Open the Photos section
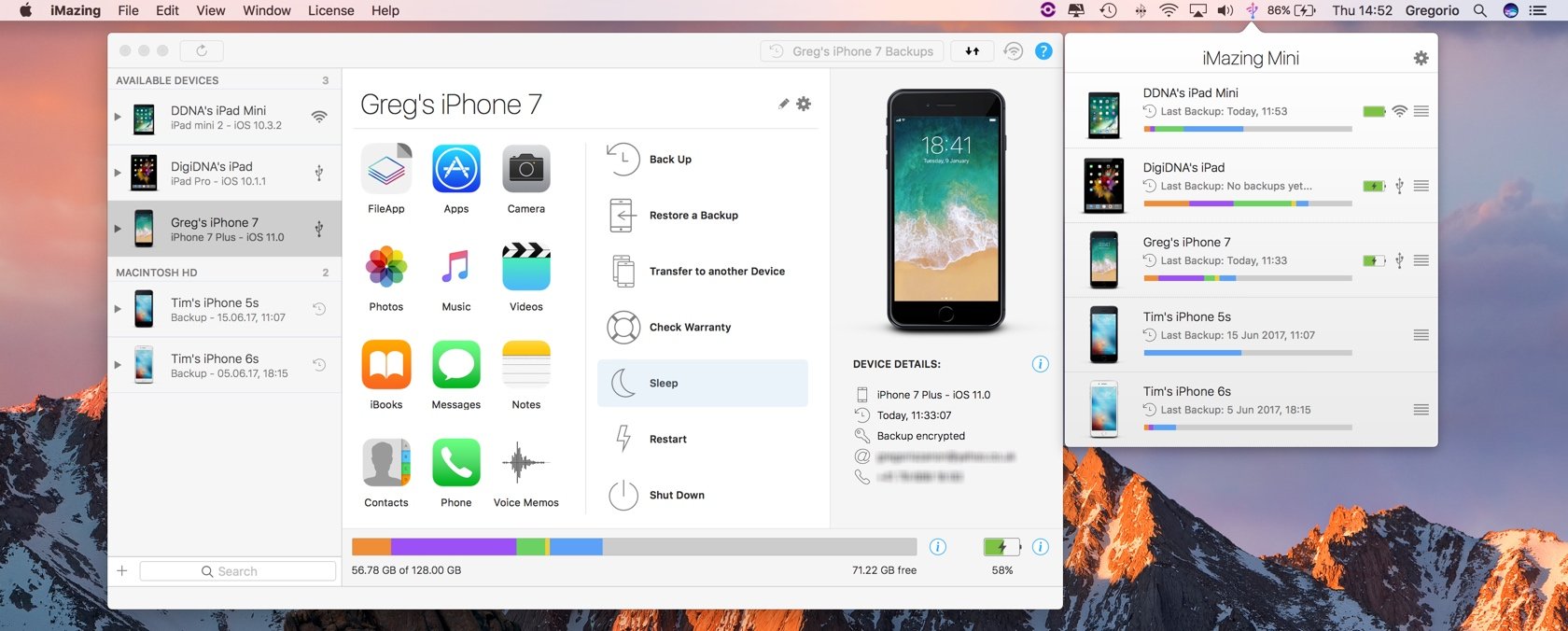 pos(386,267)
